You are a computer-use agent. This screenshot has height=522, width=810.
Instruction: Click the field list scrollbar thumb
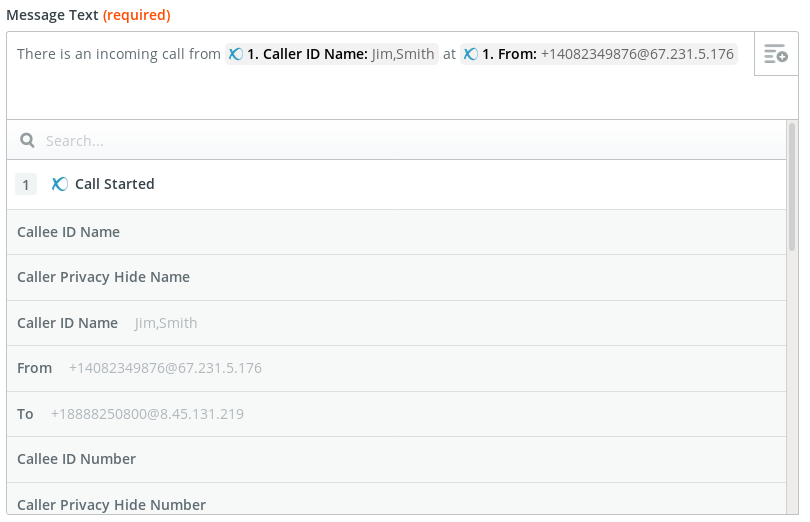(792, 187)
